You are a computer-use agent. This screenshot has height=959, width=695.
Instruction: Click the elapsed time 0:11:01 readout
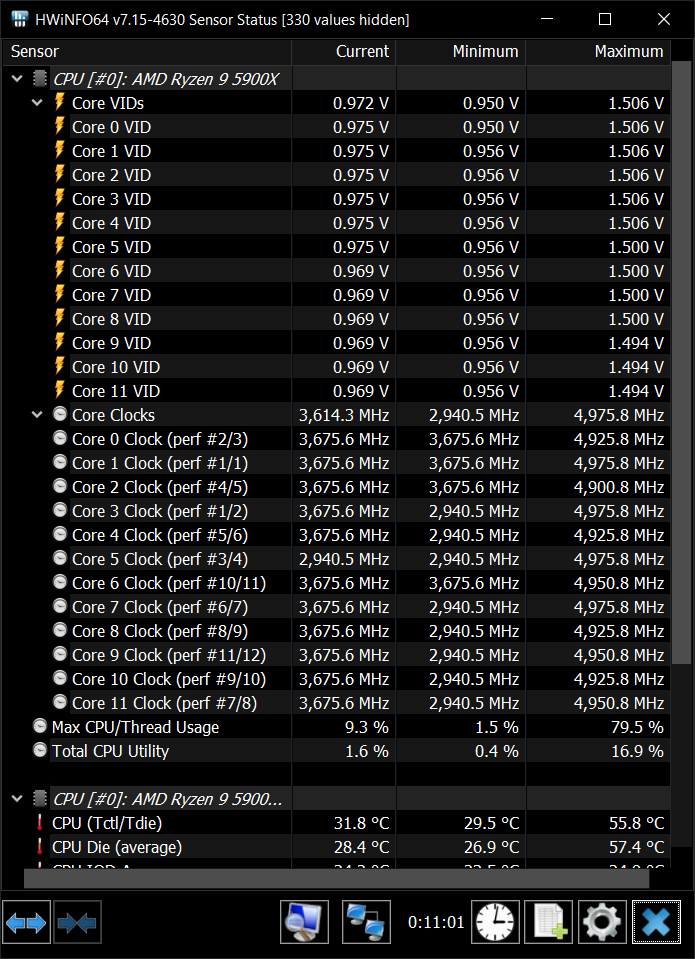[x=436, y=922]
